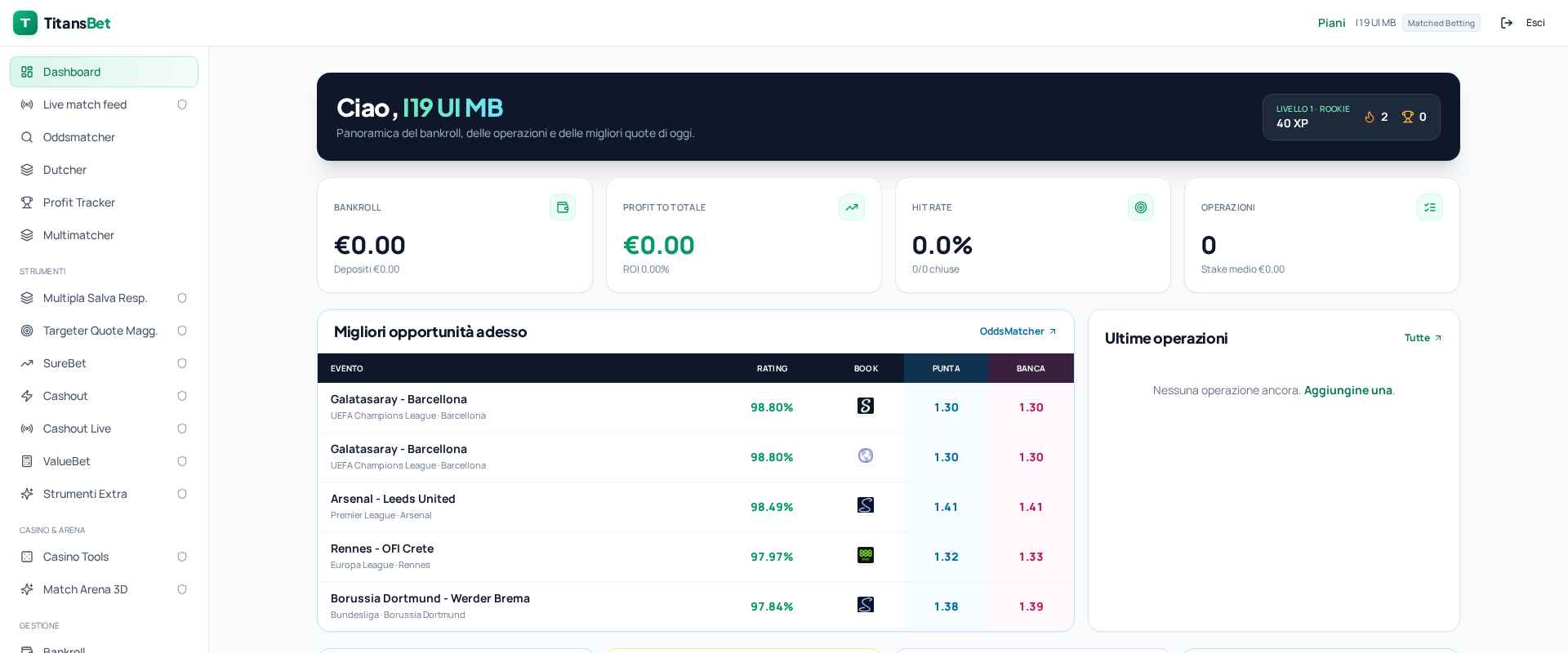Image resolution: width=1568 pixels, height=653 pixels.
Task: Click the Hit Rate target icon
Action: pos(1141,207)
